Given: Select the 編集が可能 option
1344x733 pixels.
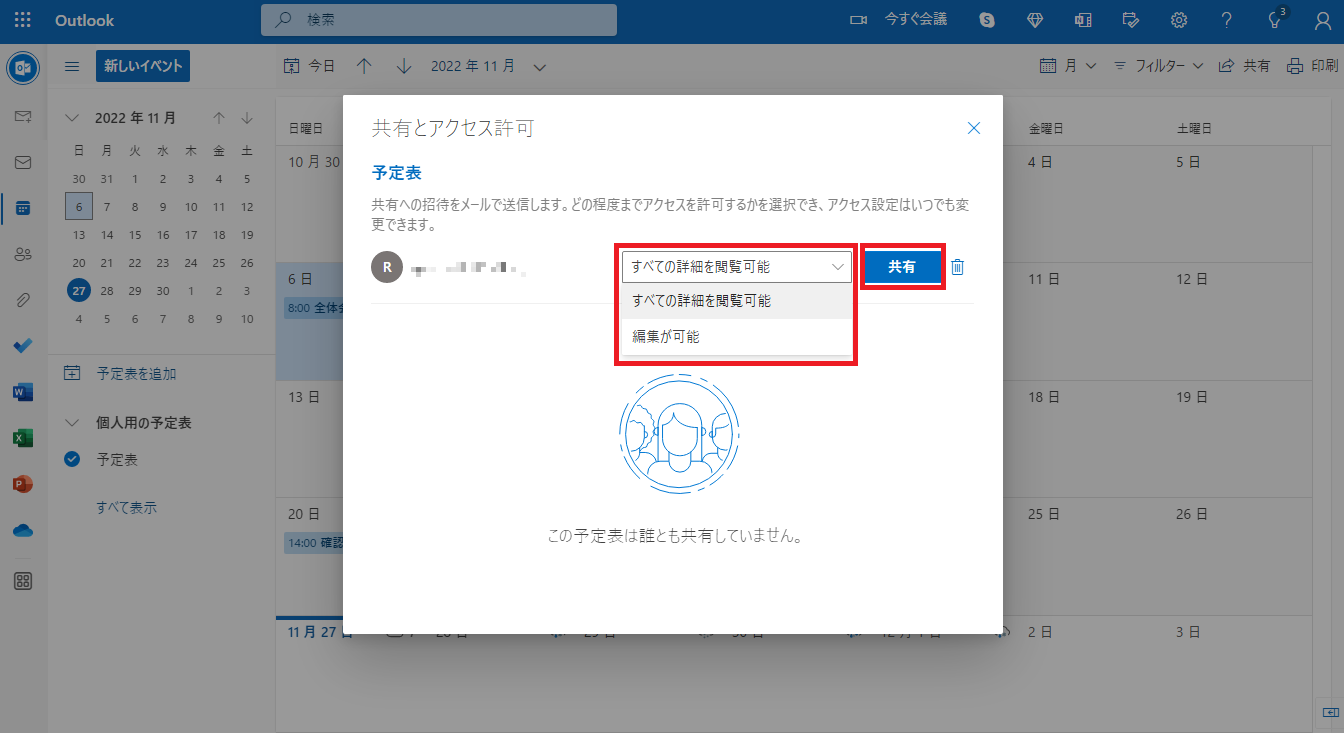Looking at the screenshot, I should tap(666, 337).
